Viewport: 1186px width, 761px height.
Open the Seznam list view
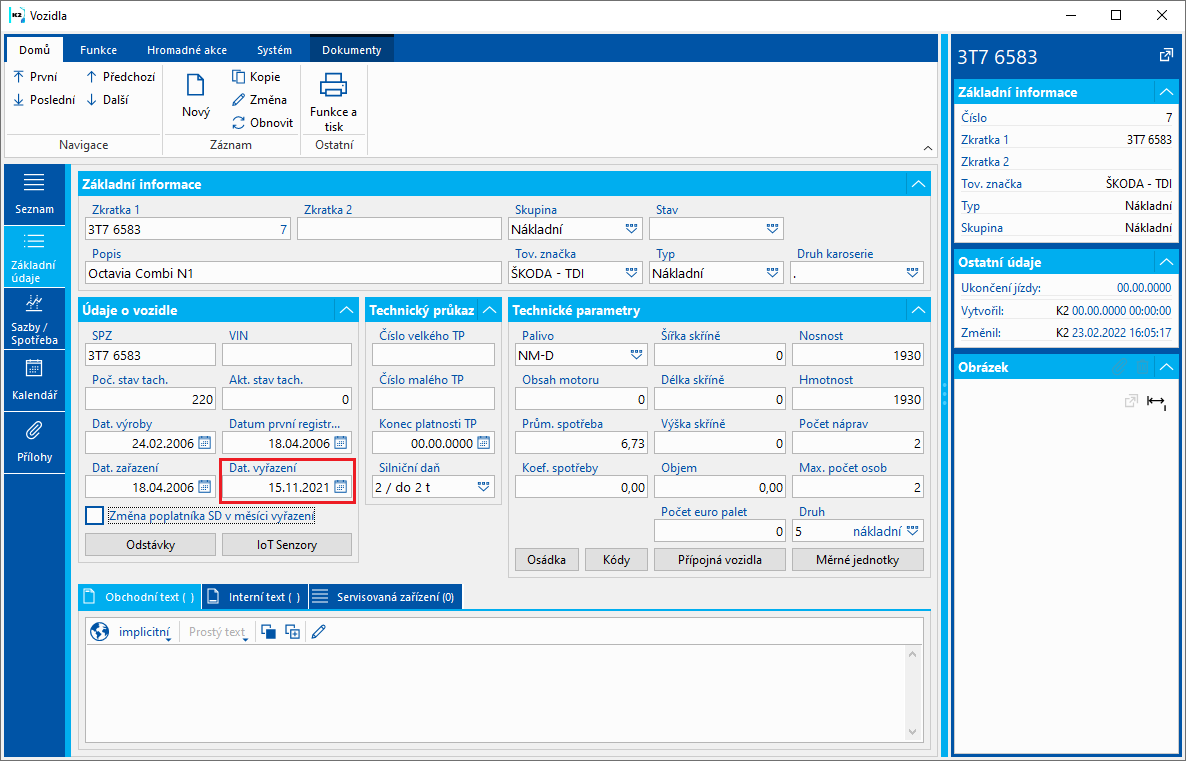[x=34, y=194]
